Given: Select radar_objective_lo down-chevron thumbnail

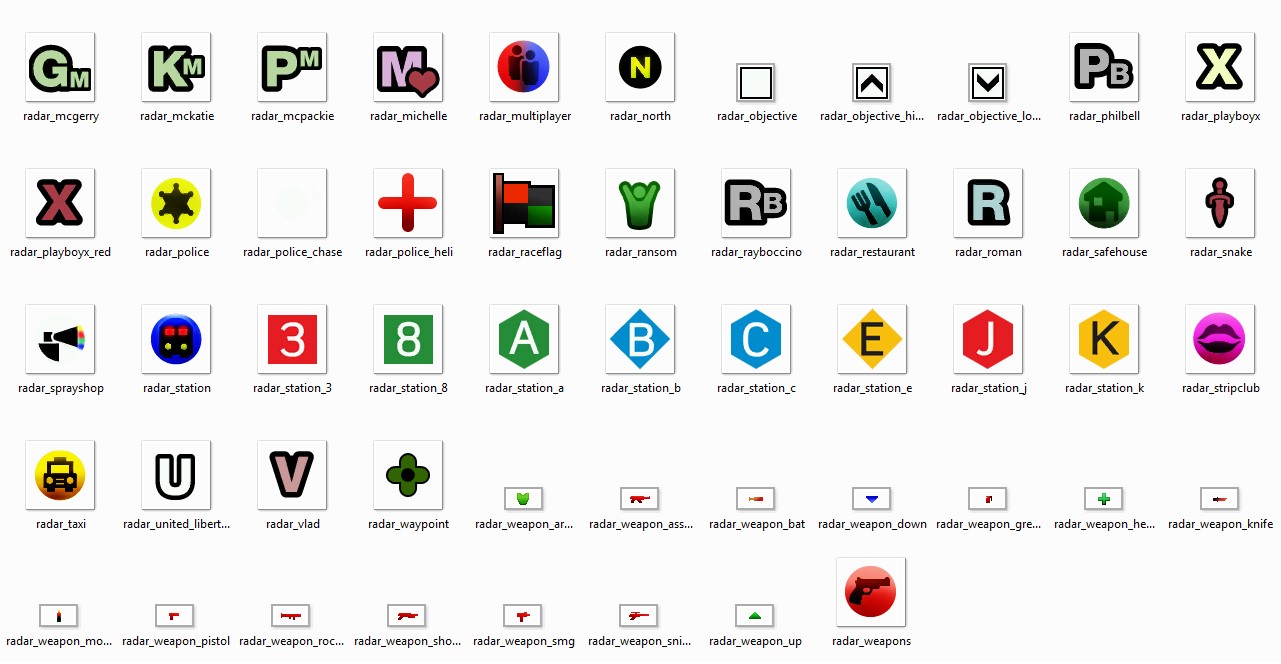Looking at the screenshot, I should pos(988,83).
